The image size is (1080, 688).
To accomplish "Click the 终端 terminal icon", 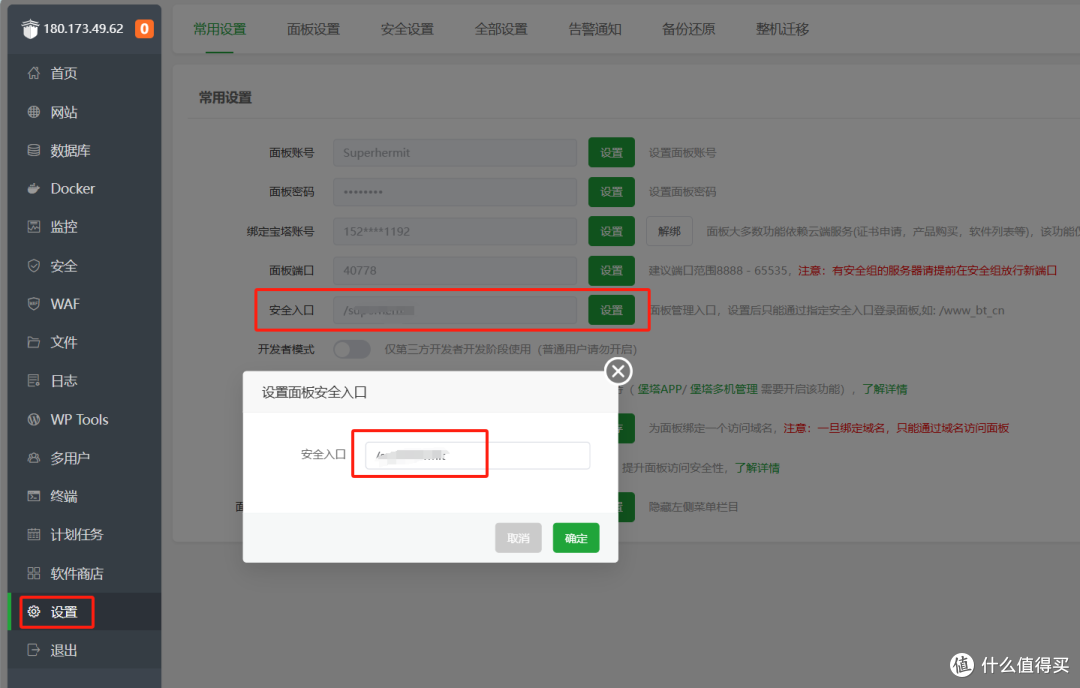I will click(x=34, y=496).
